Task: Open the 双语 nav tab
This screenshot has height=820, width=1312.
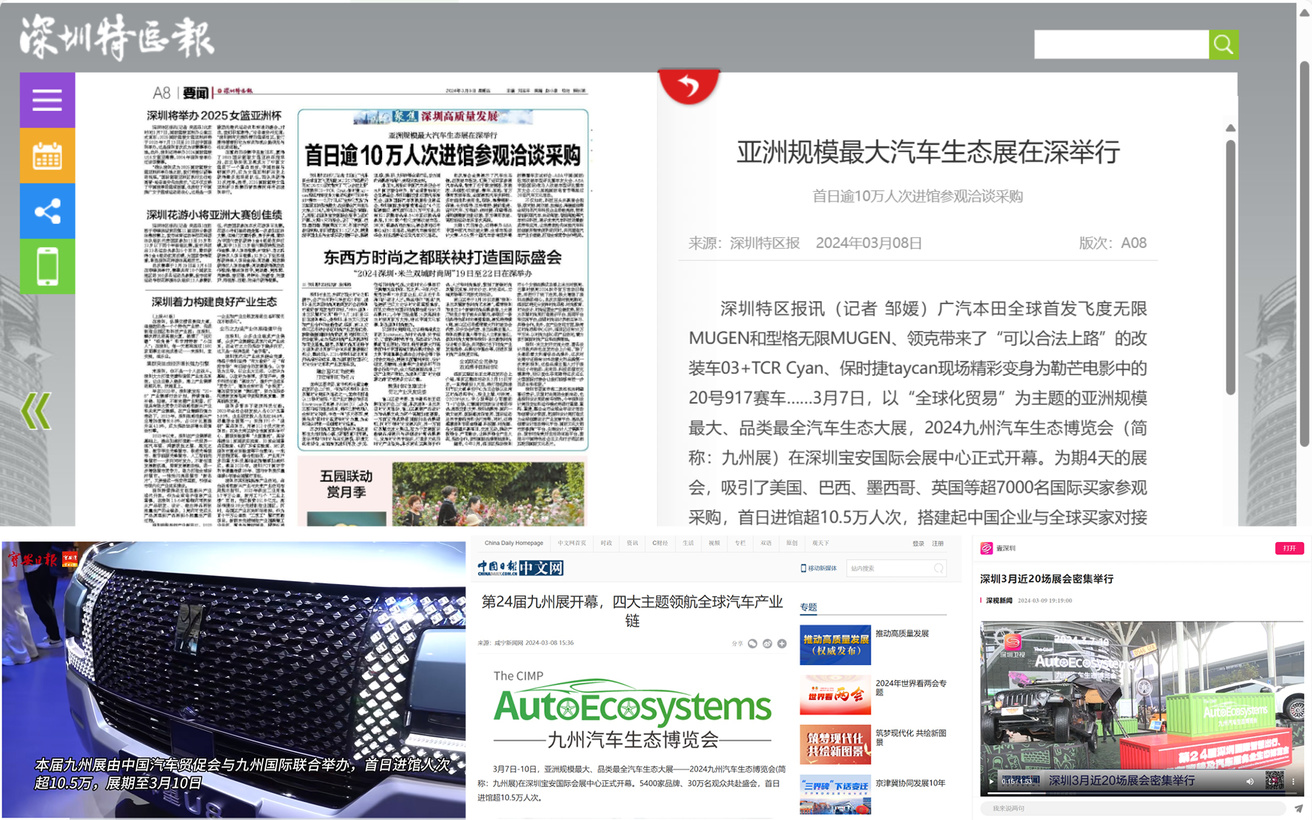Action: [x=766, y=543]
